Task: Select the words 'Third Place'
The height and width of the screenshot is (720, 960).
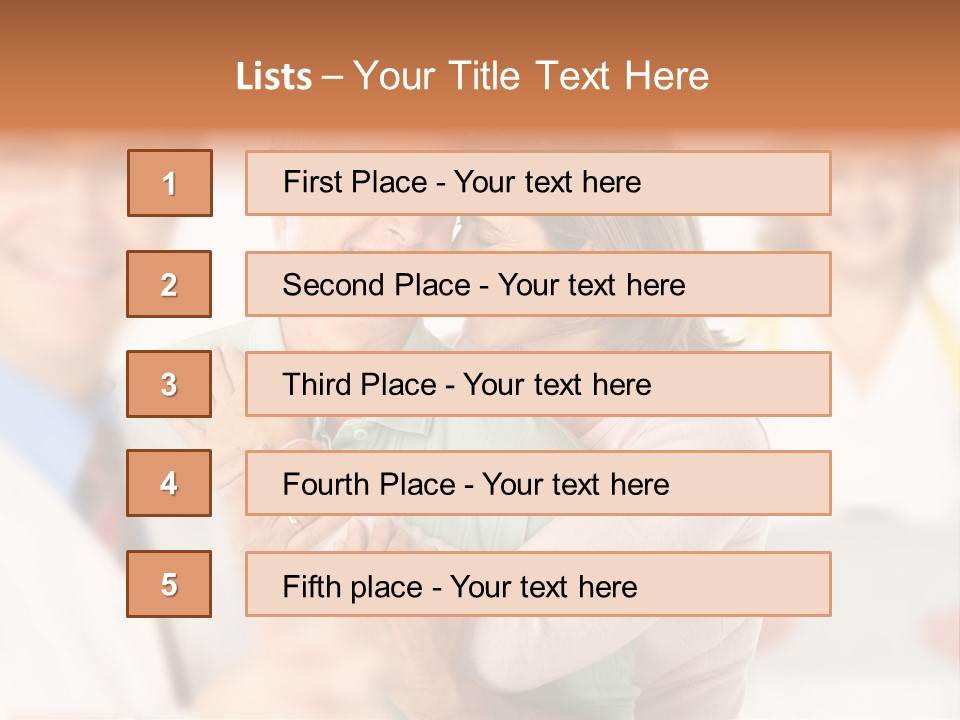Action: 359,385
